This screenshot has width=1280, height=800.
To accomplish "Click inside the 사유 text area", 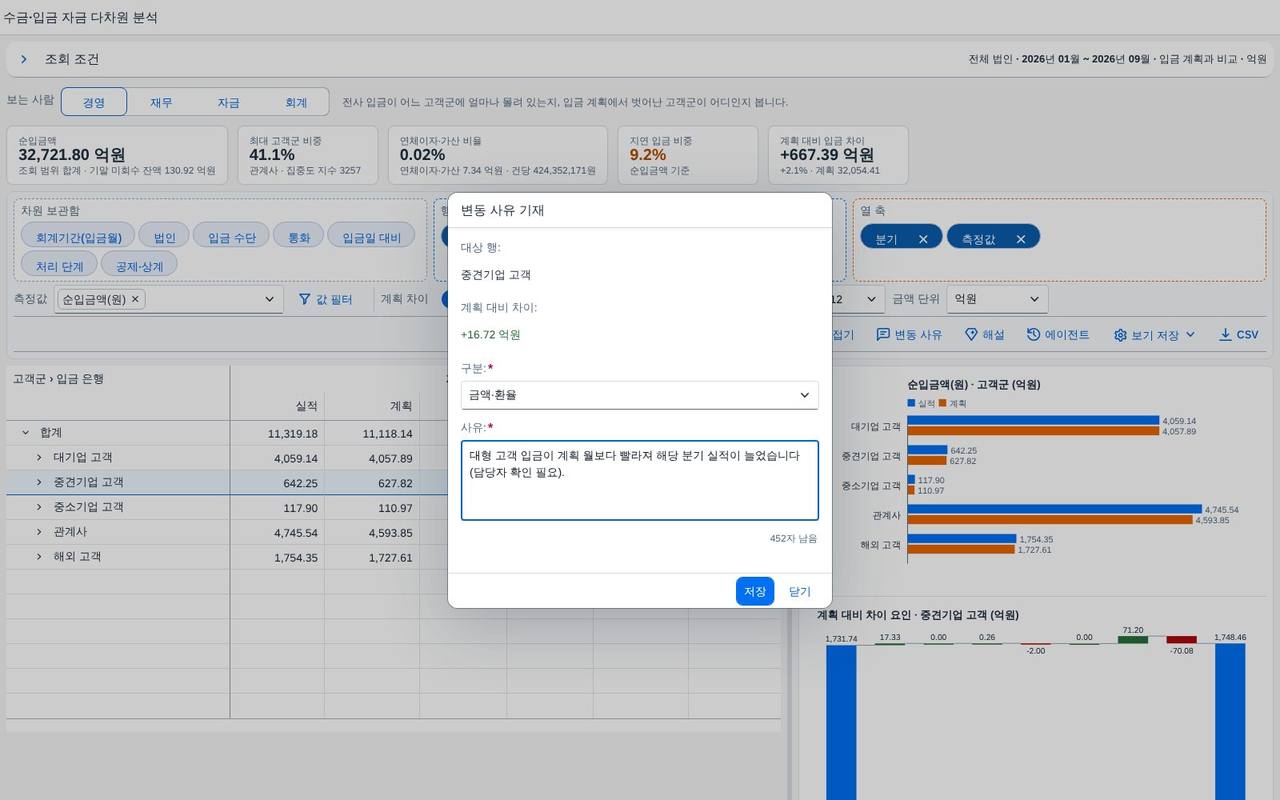I will [640, 480].
